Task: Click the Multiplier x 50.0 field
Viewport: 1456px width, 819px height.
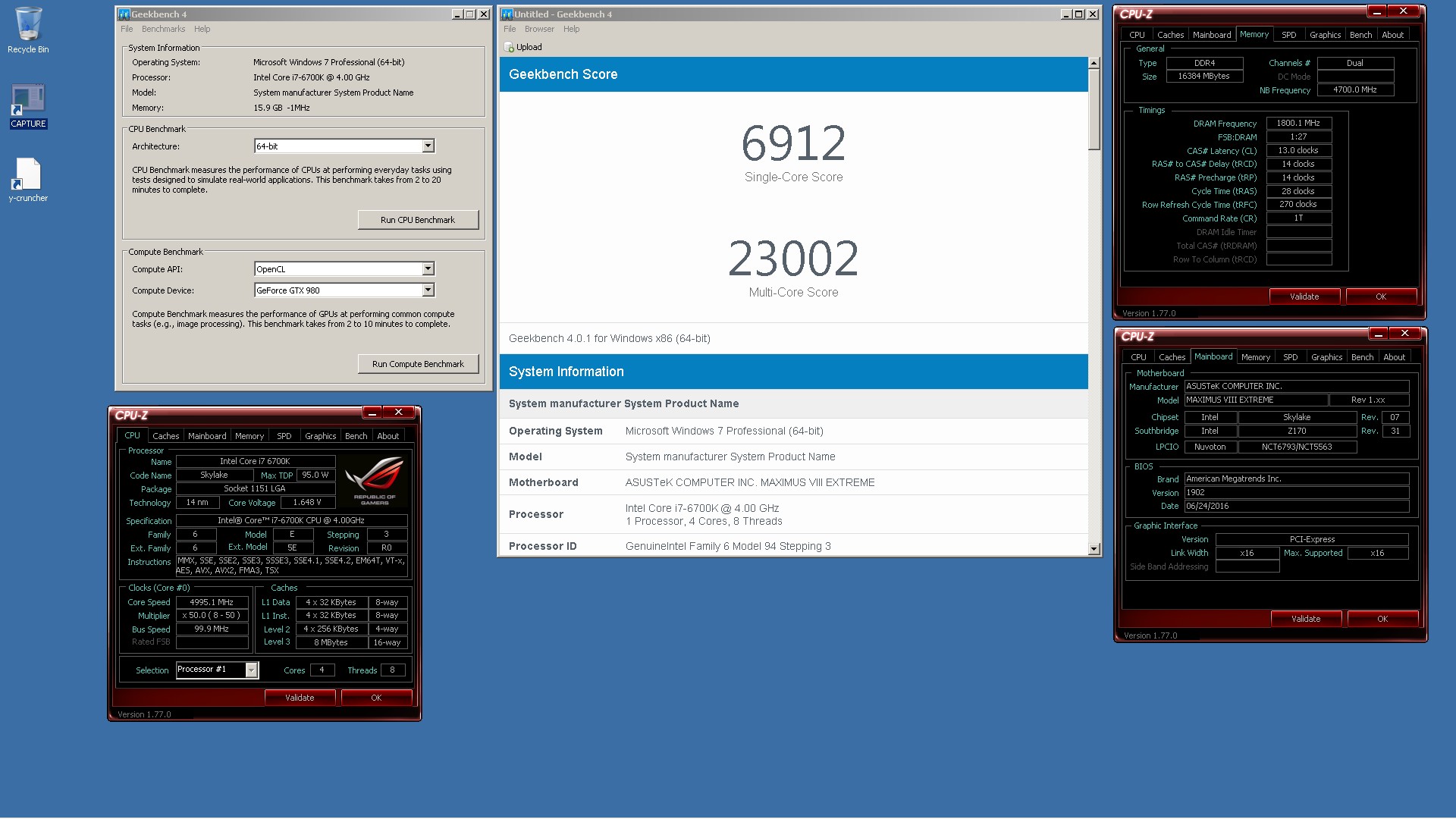Action: pos(212,615)
